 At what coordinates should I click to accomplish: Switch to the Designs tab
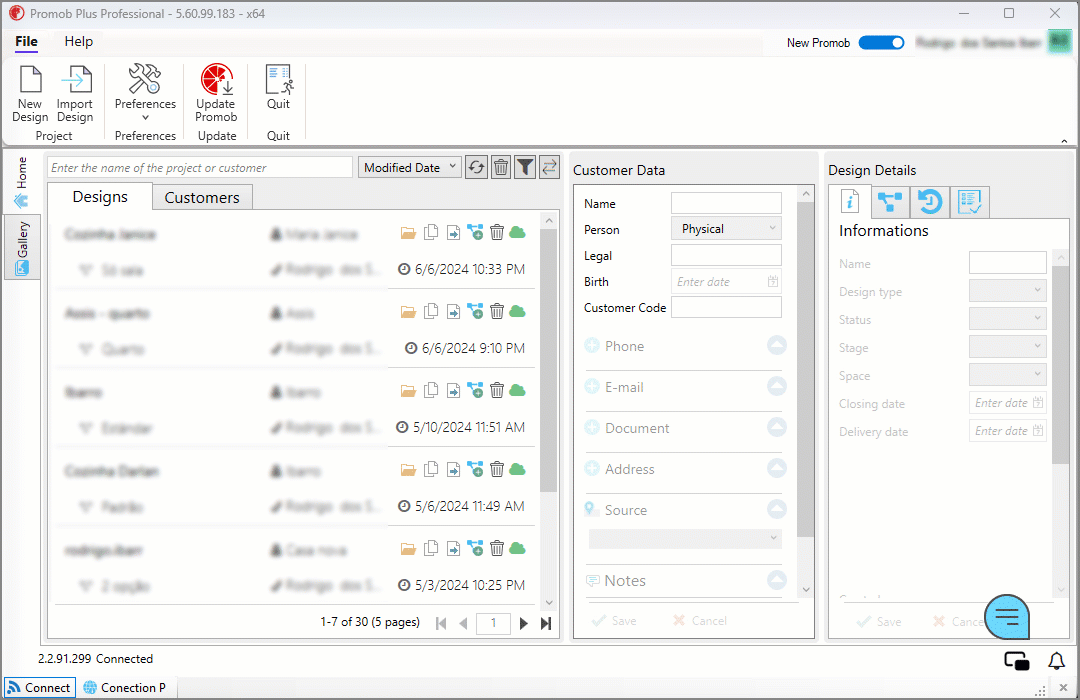tap(100, 197)
